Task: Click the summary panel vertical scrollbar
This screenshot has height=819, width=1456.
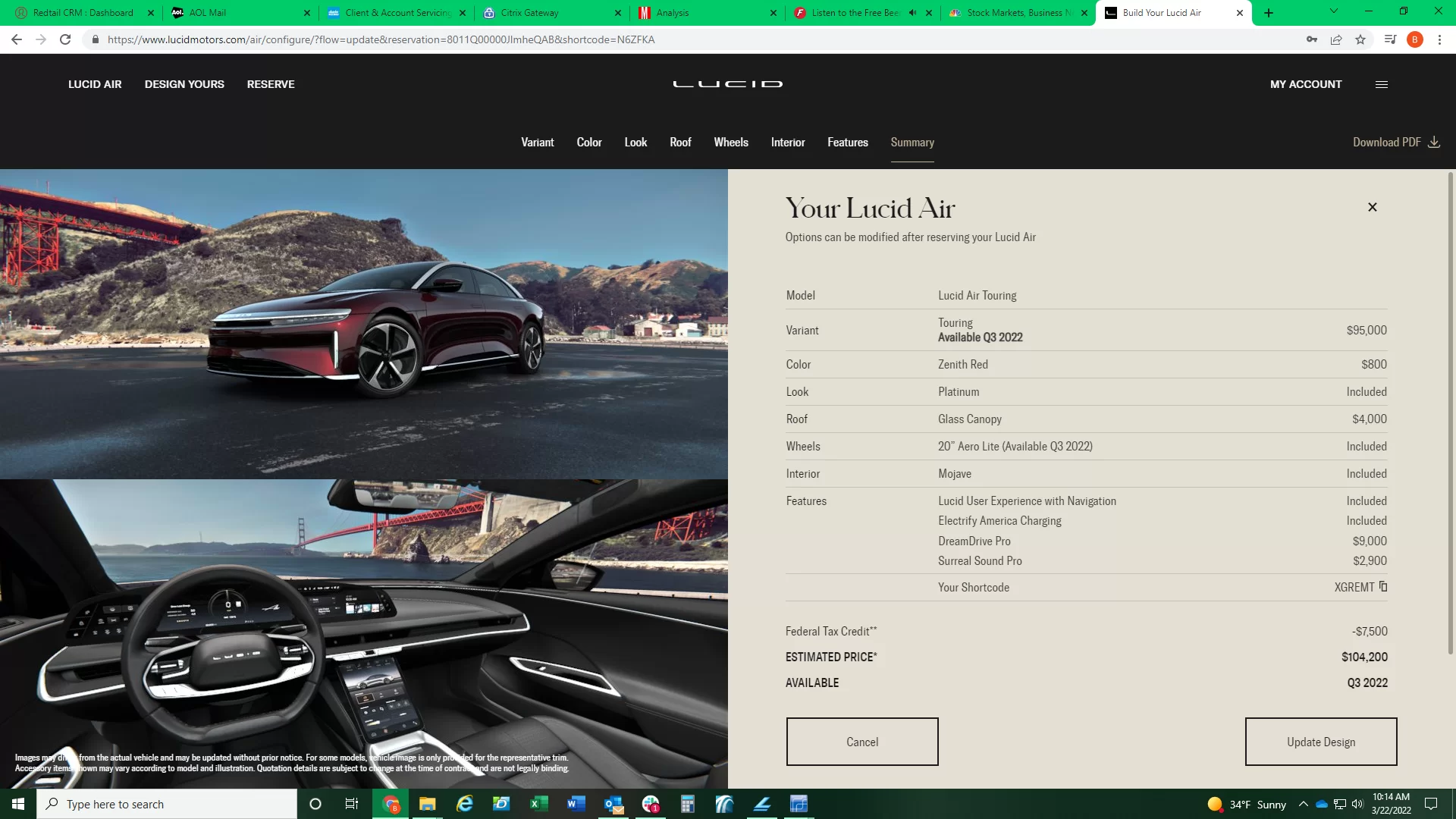Action: tap(1451, 413)
